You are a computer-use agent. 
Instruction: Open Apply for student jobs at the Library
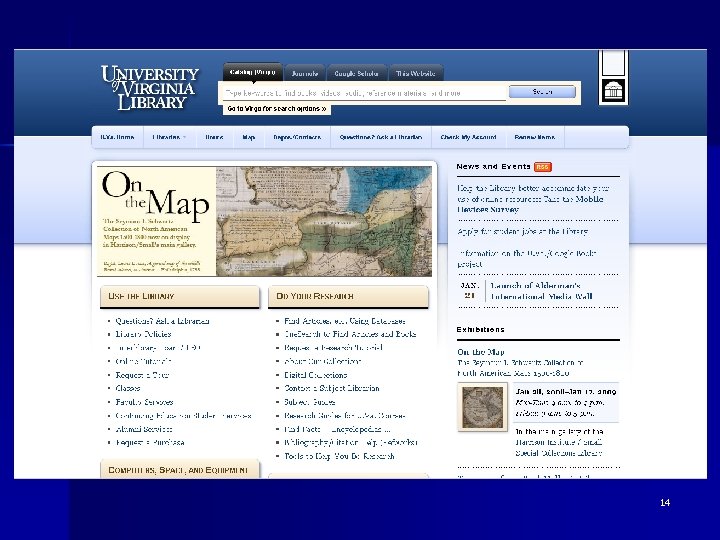[x=522, y=231]
